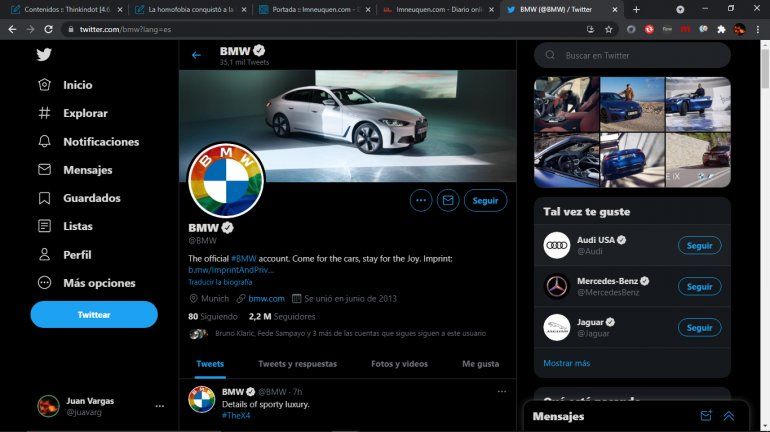This screenshot has width=770, height=432.
Task: Follow BMW with the Seguir button
Action: pyautogui.click(x=485, y=200)
